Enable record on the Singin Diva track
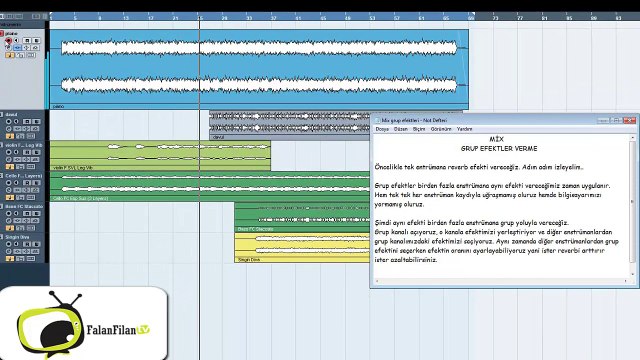Image resolution: width=640 pixels, height=360 pixels. (8, 244)
